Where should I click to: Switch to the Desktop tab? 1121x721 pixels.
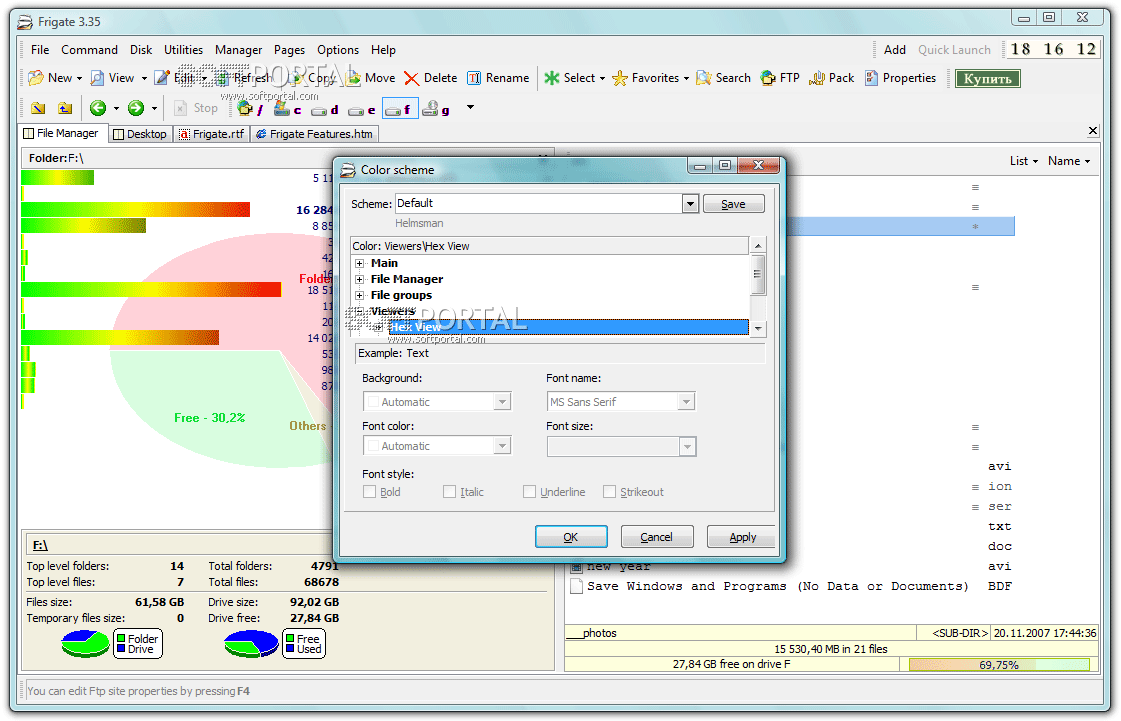point(140,134)
